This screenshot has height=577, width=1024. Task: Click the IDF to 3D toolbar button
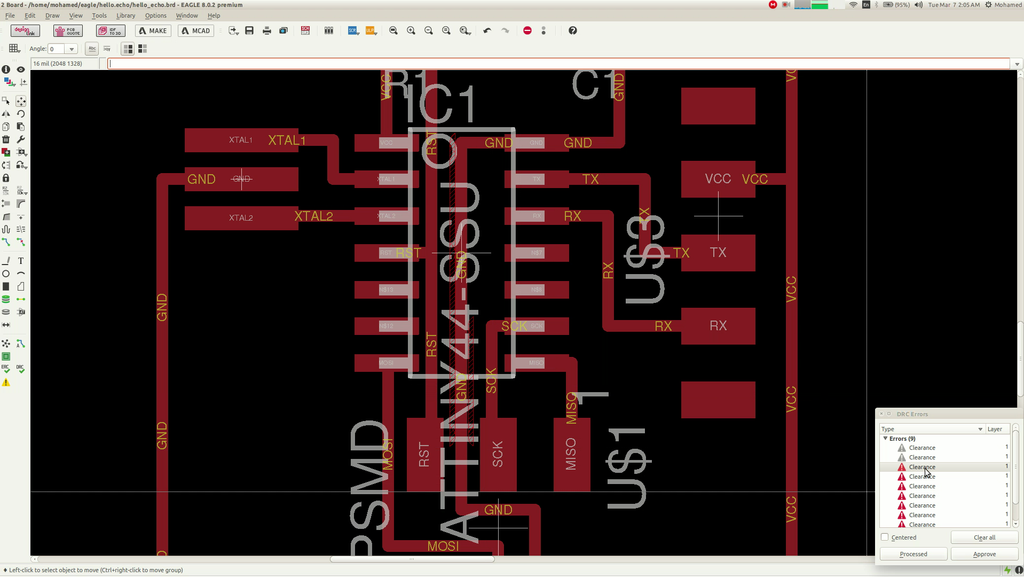point(110,31)
